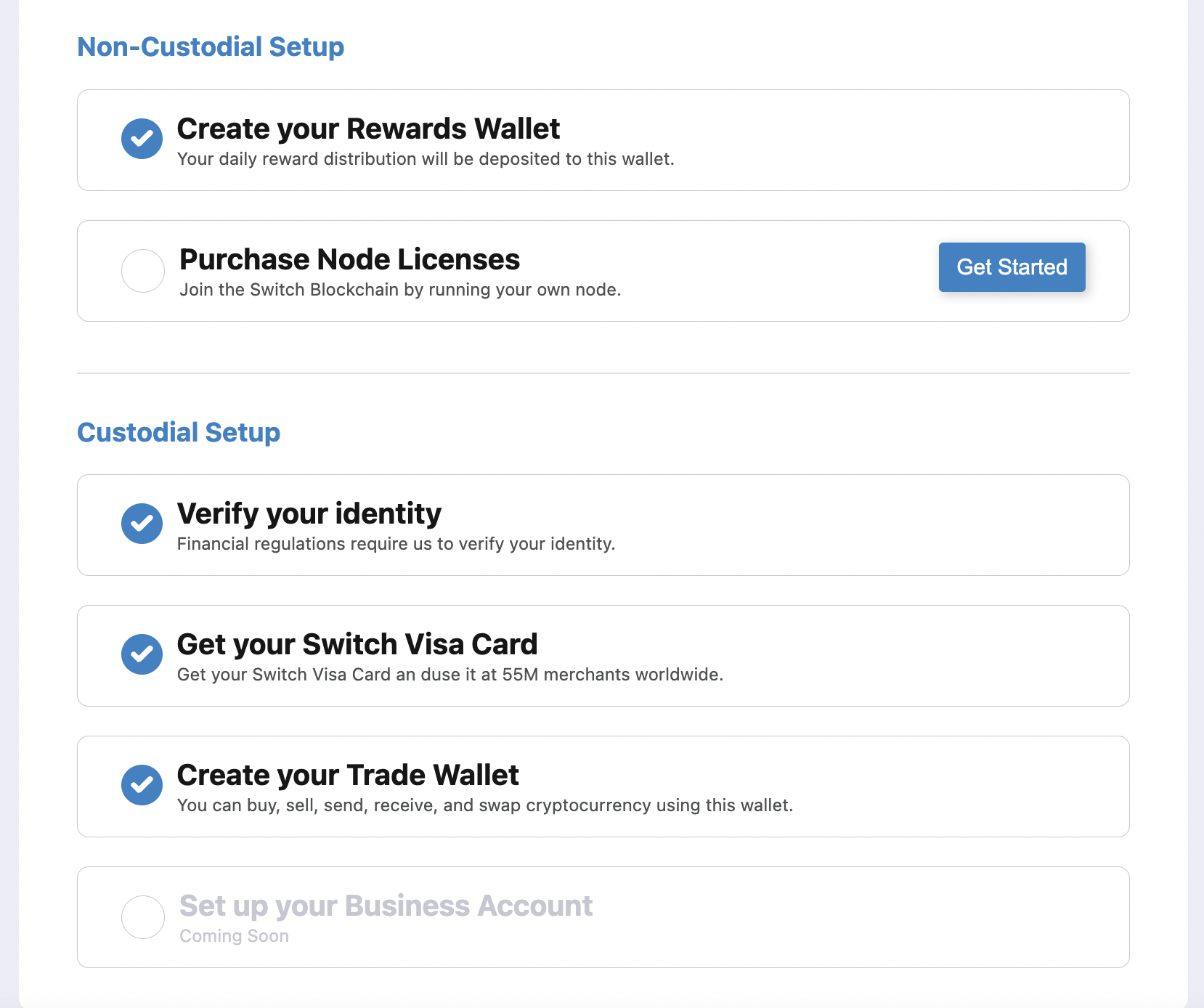
Task: Click the buy, sell, send, receive description
Action: pos(485,805)
